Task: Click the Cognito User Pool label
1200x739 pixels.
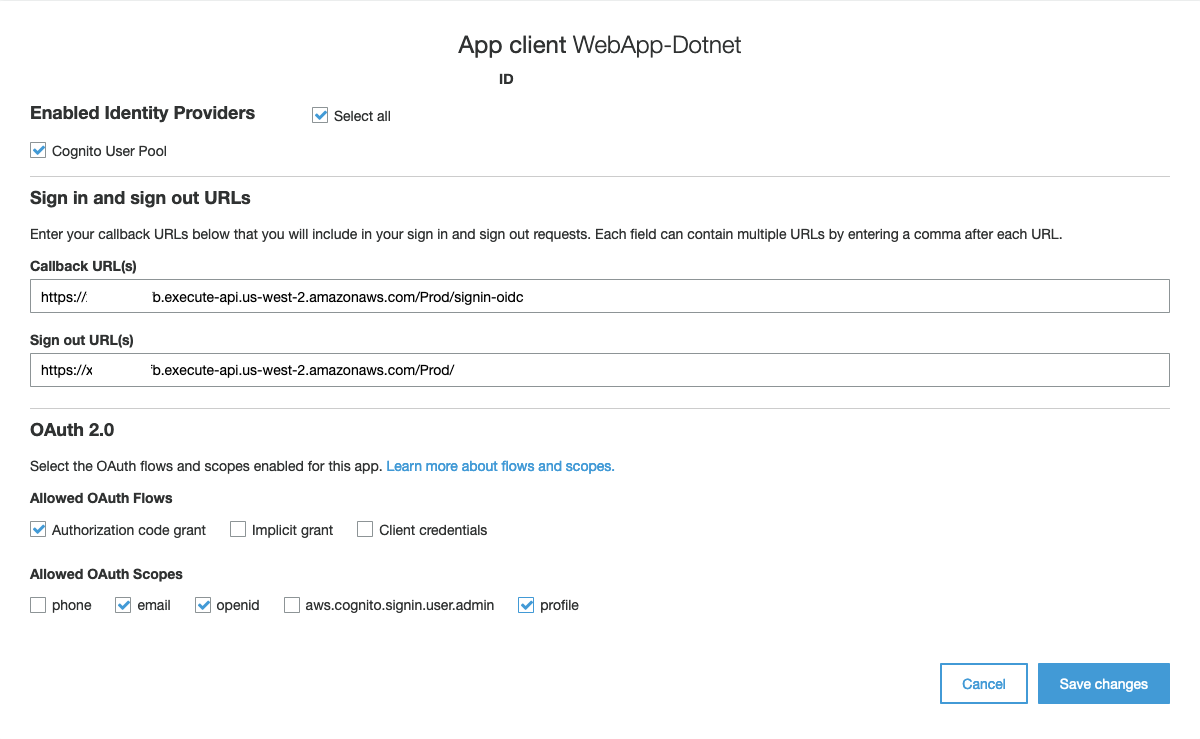Action: [109, 151]
